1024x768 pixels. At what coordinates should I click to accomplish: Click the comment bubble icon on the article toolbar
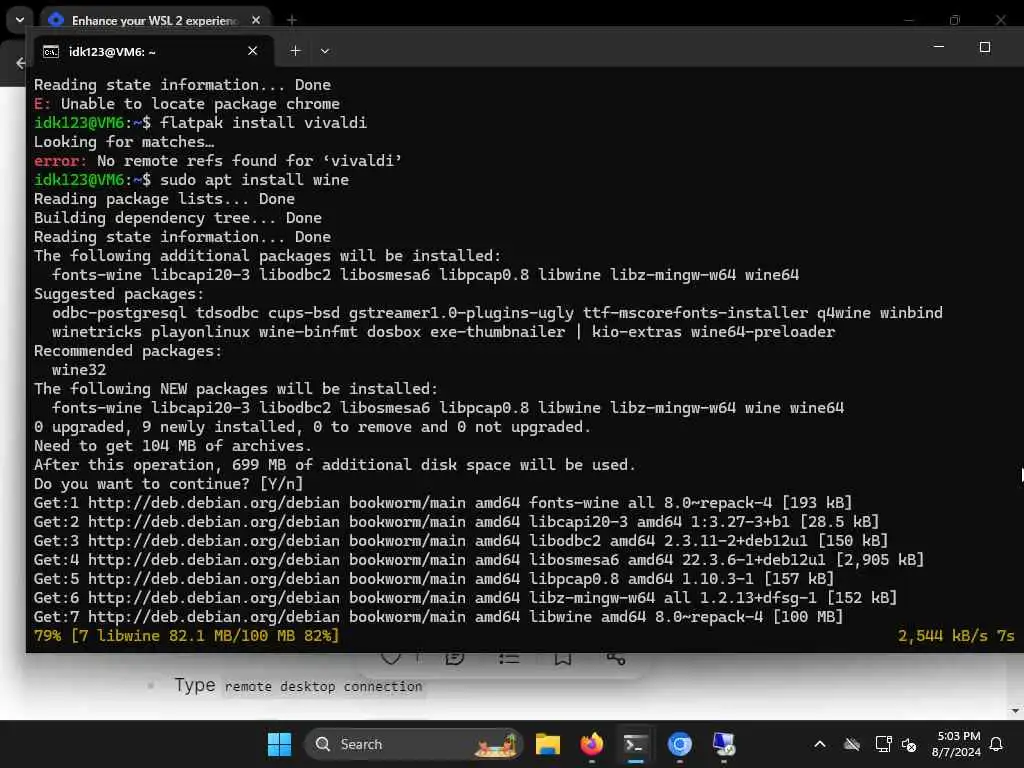455,658
